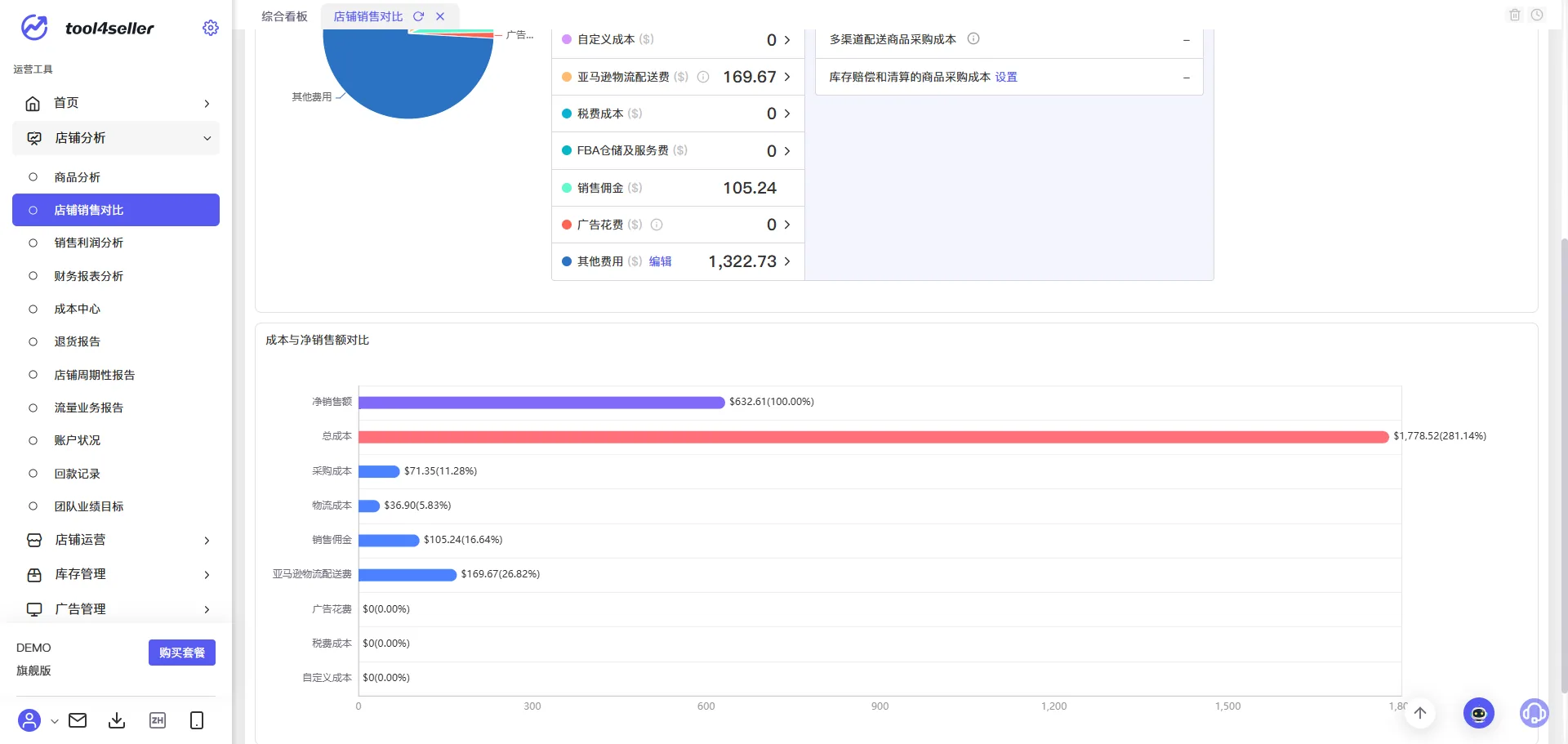Click the blue pie chart slice
Screen dimensions: 1568x744
coord(408,74)
